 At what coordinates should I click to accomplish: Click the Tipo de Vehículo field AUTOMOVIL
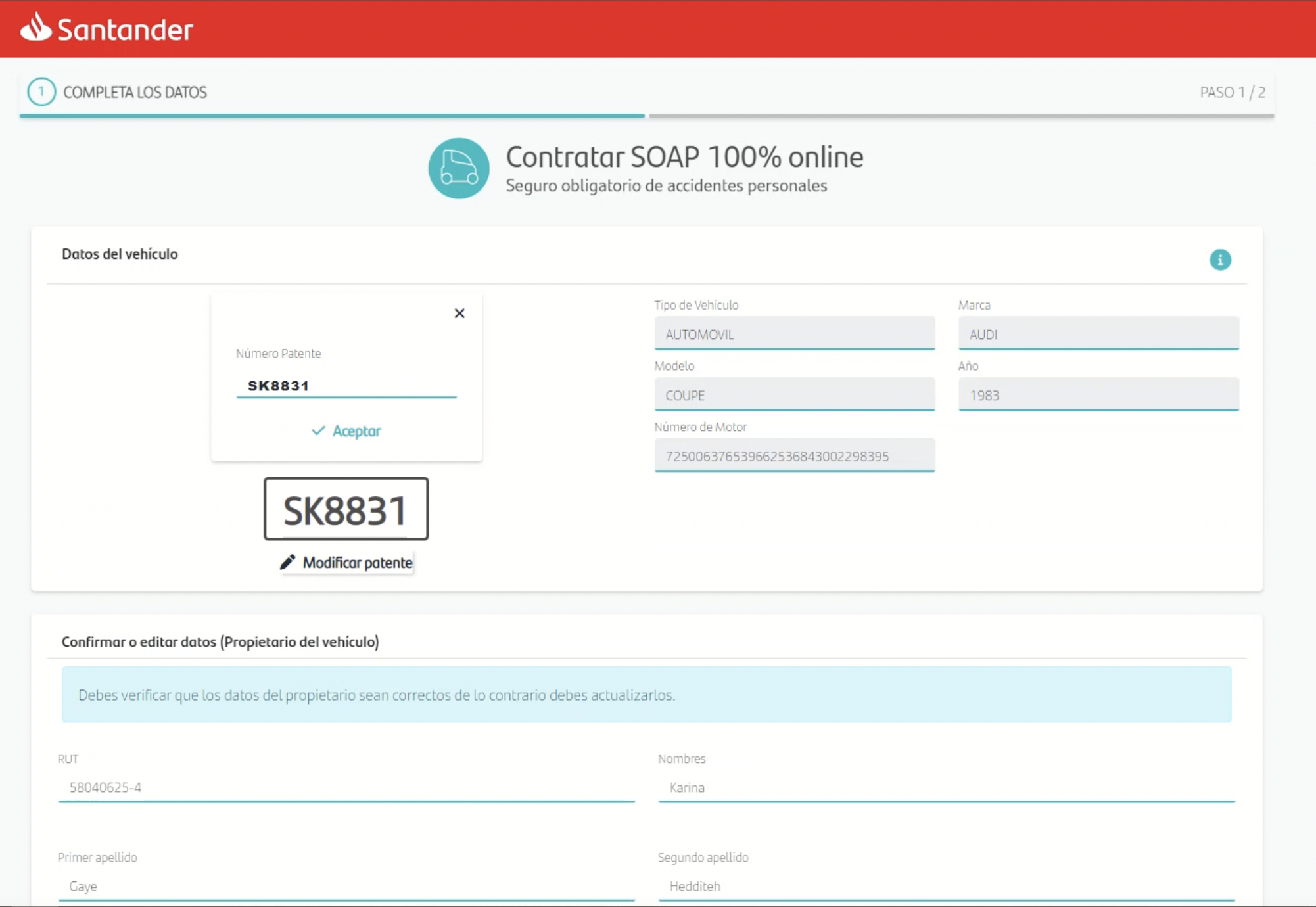794,334
